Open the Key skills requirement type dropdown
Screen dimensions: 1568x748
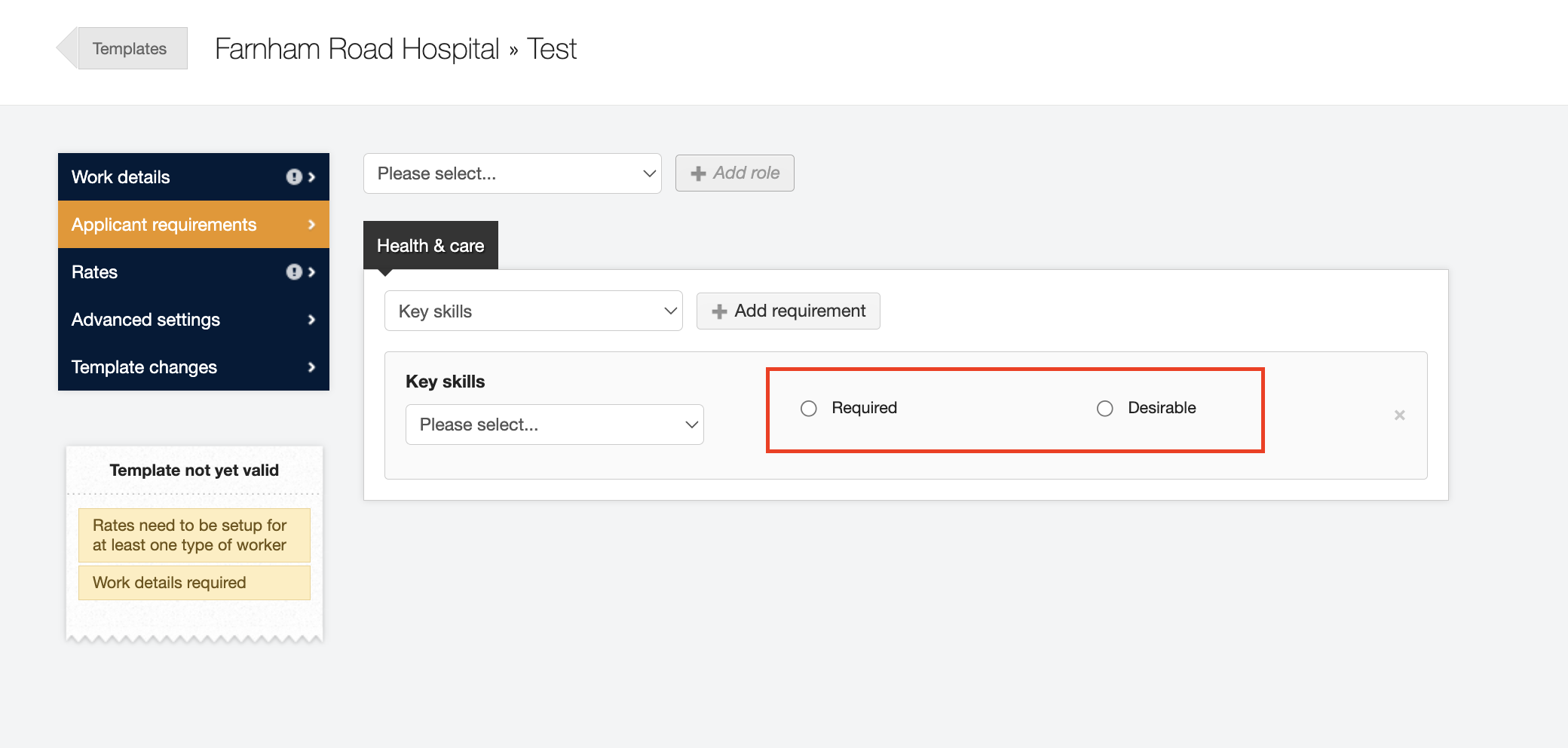[x=533, y=311]
